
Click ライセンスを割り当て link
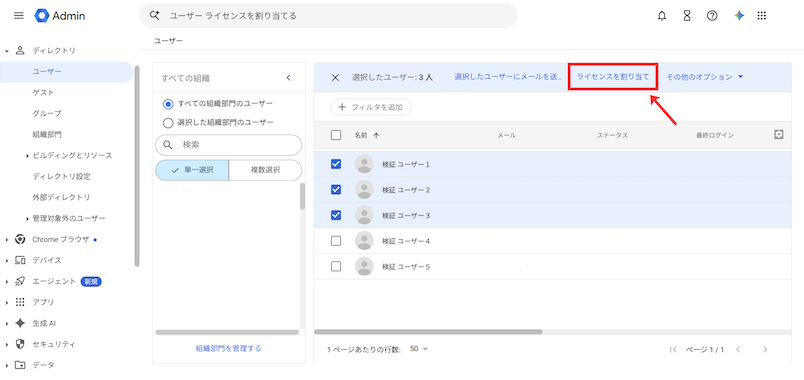click(x=613, y=77)
